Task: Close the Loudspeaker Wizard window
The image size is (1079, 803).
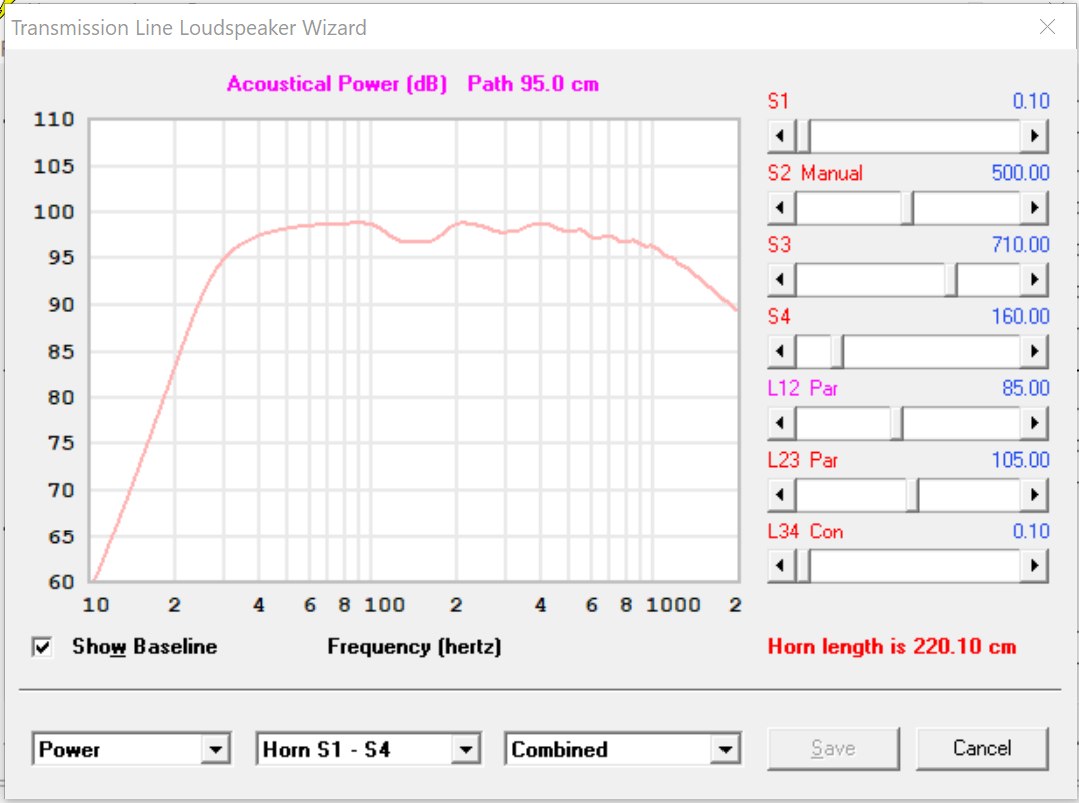Action: (x=1047, y=27)
